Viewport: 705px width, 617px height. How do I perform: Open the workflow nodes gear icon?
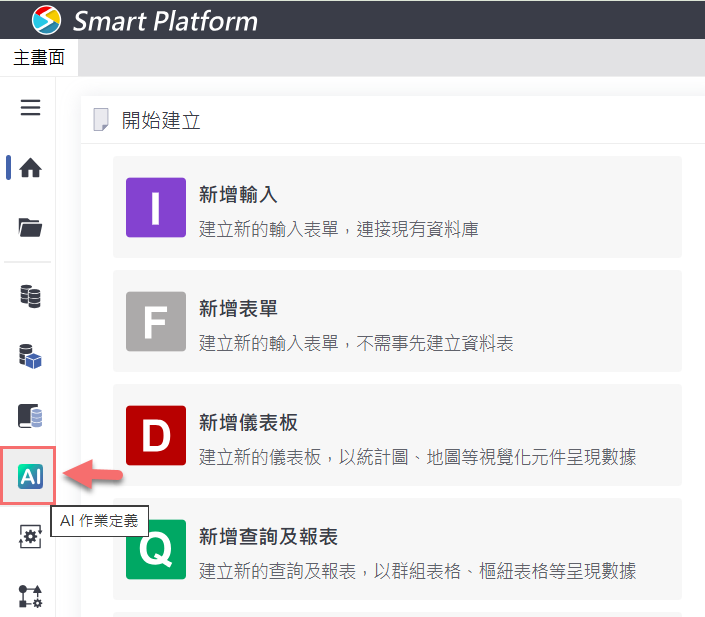click(30, 596)
